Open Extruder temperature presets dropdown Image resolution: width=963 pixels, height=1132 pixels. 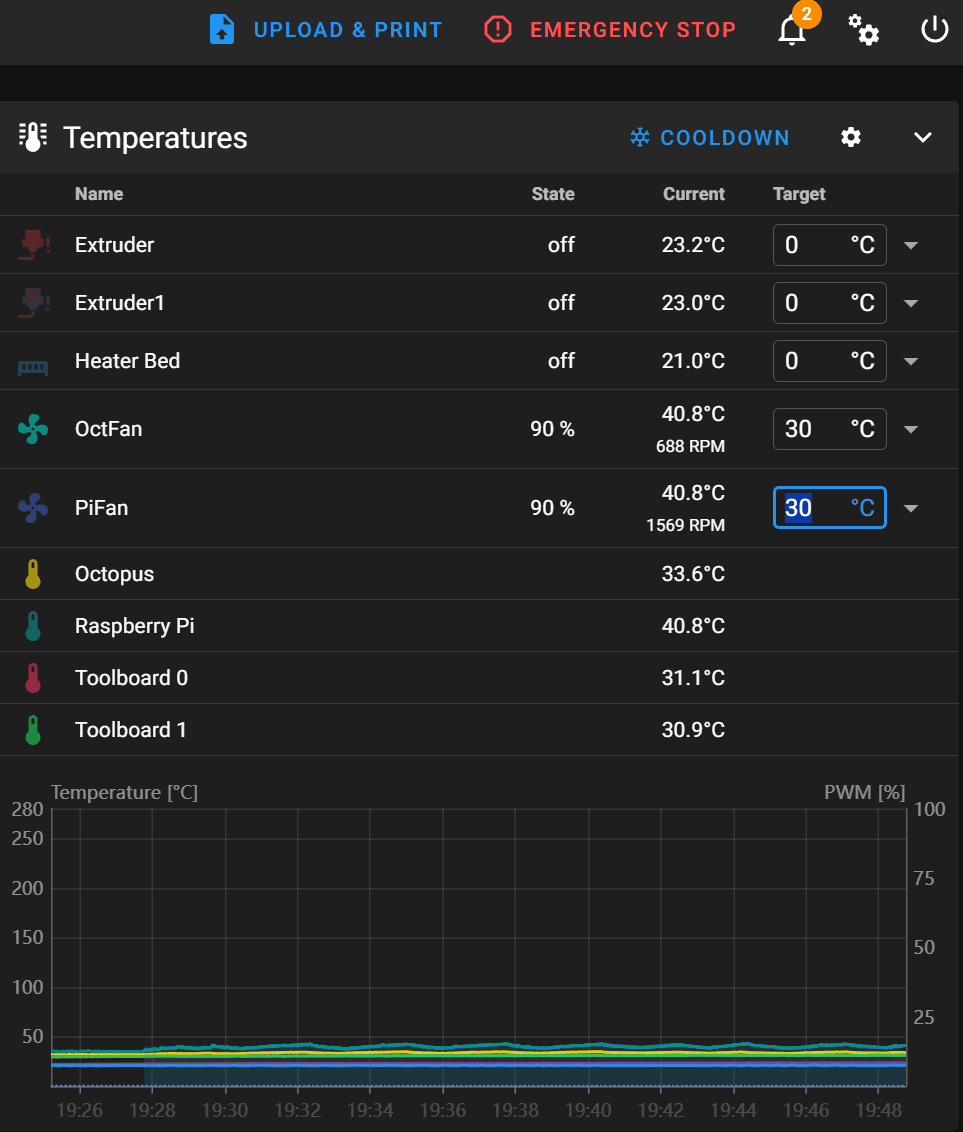(x=911, y=245)
